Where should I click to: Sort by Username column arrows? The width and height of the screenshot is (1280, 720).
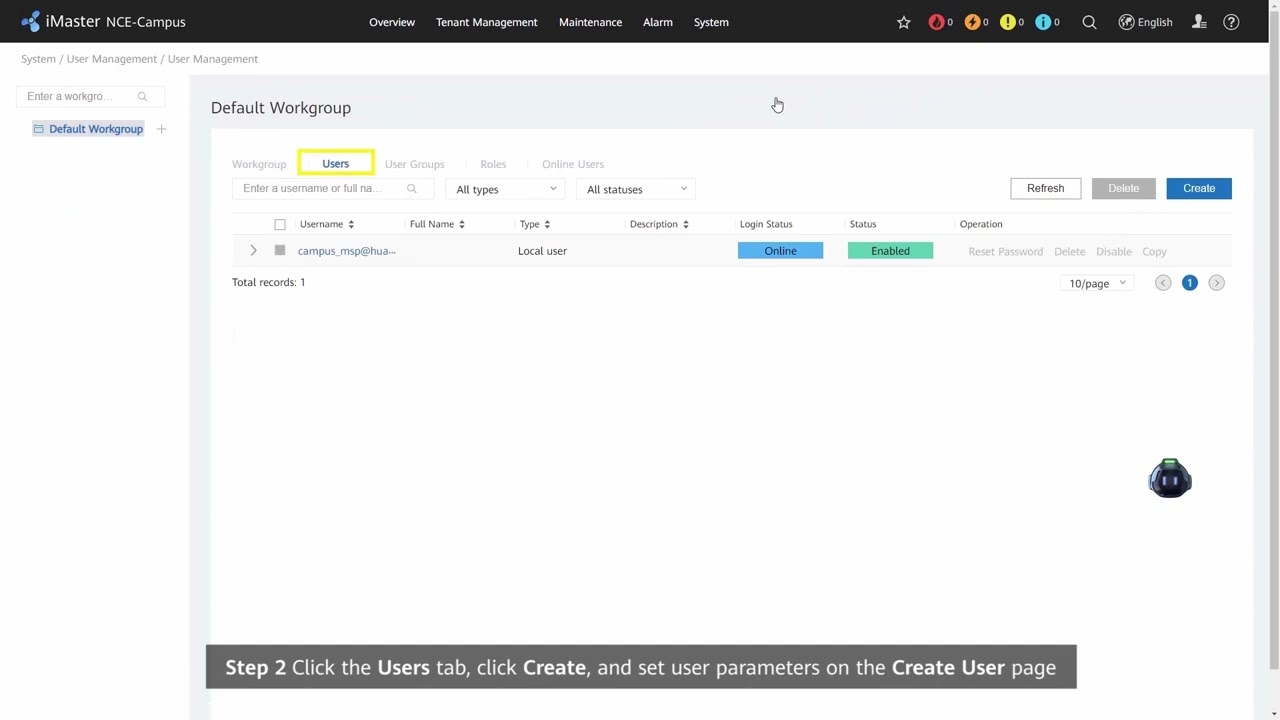pyautogui.click(x=351, y=224)
